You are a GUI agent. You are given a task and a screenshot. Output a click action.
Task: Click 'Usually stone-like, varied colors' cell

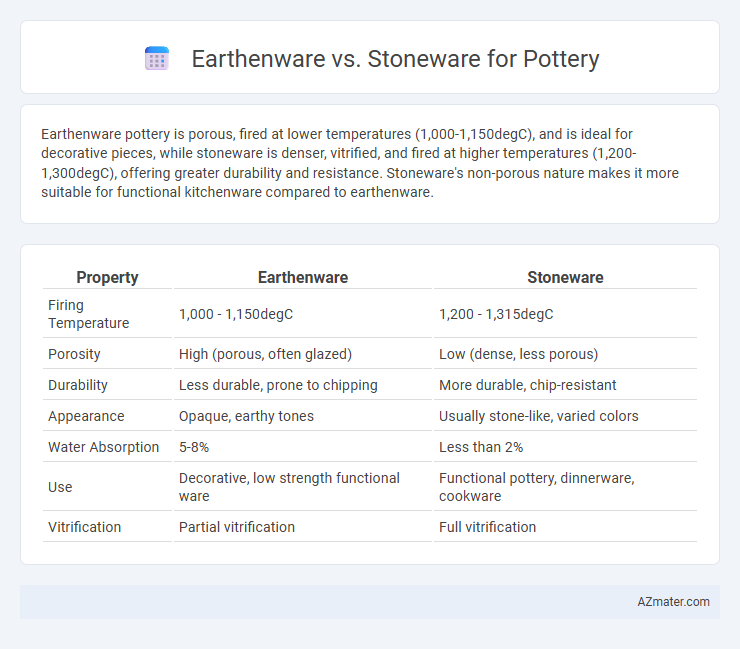click(565, 416)
